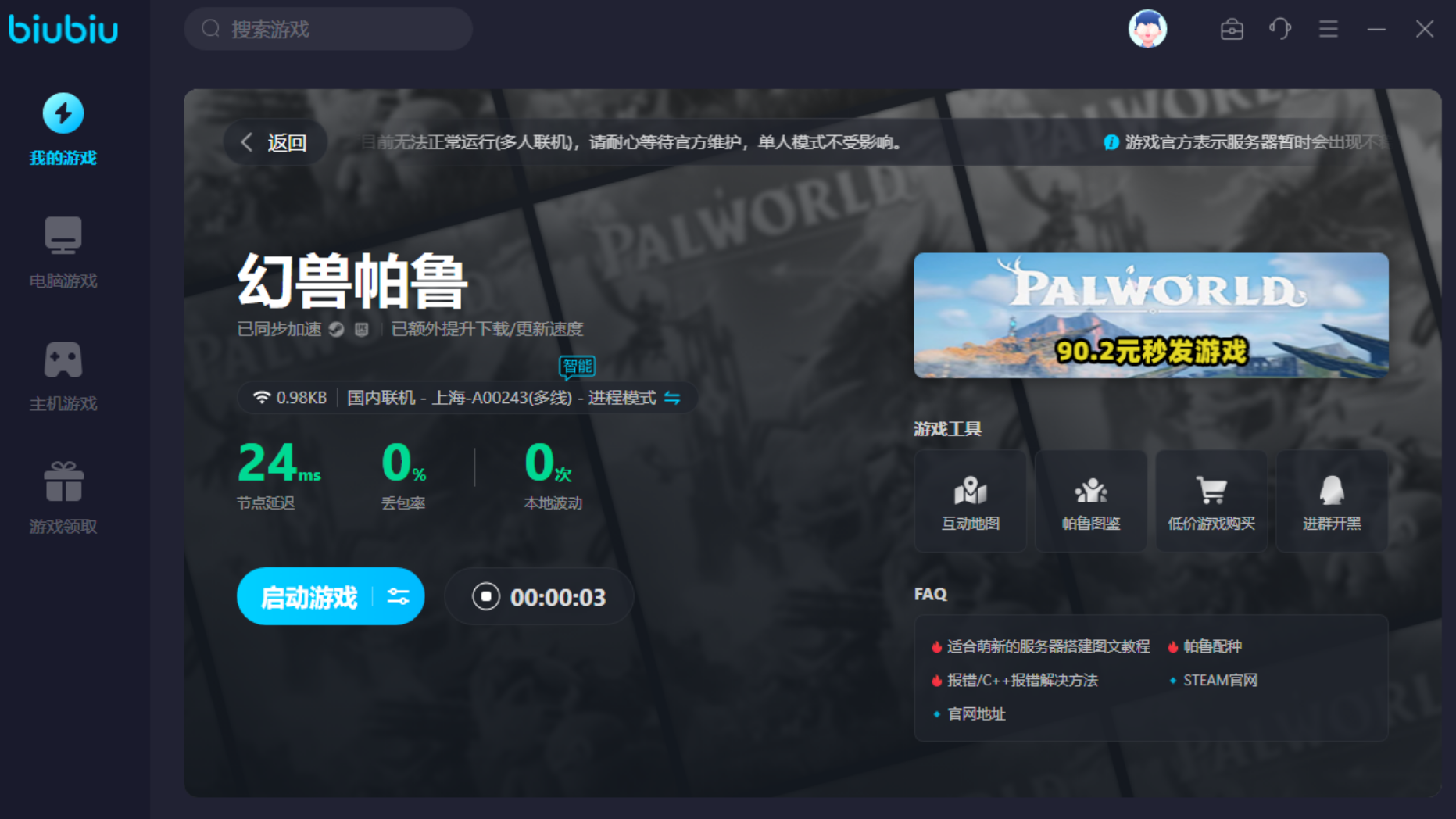
Task: Open the 低价游戏购买 shopping cart tool
Action: pos(1211,502)
